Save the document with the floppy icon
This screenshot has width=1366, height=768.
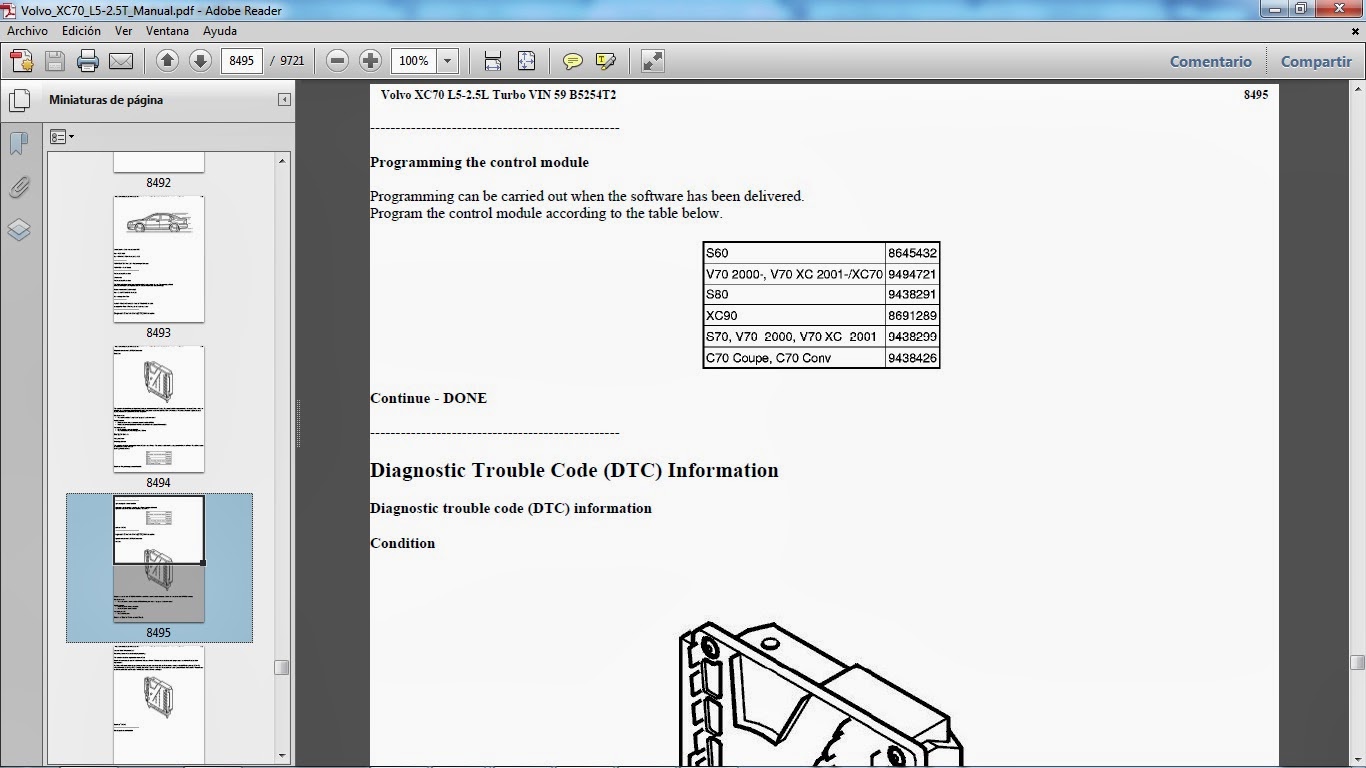pos(55,61)
